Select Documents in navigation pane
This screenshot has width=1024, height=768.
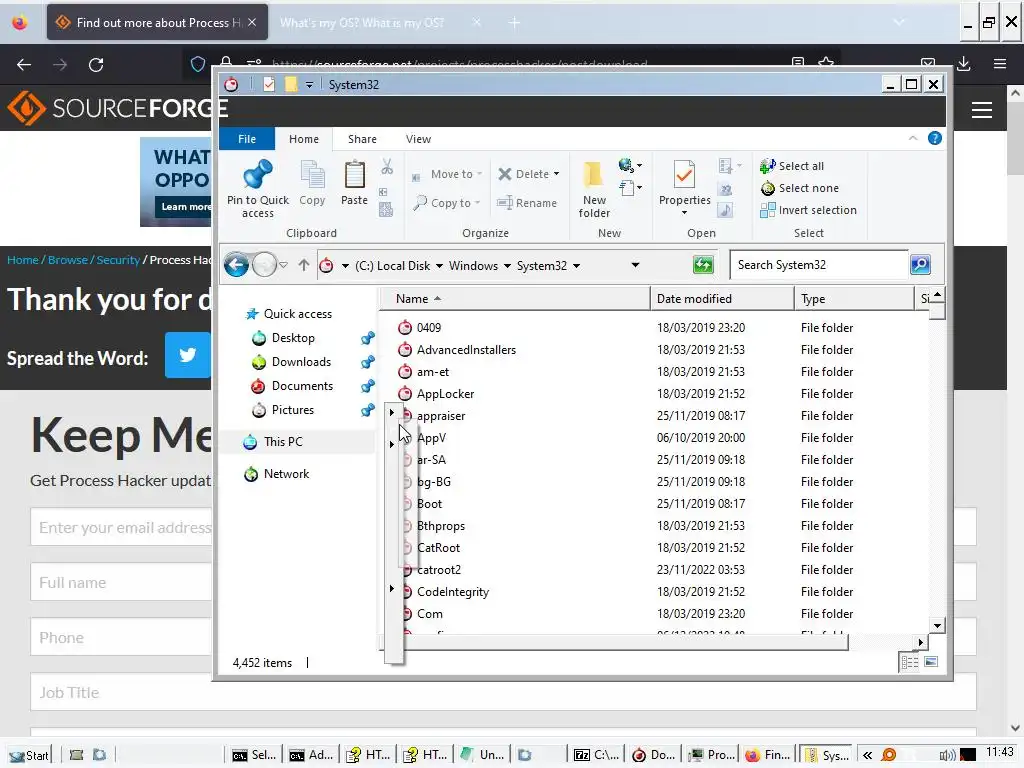(302, 386)
